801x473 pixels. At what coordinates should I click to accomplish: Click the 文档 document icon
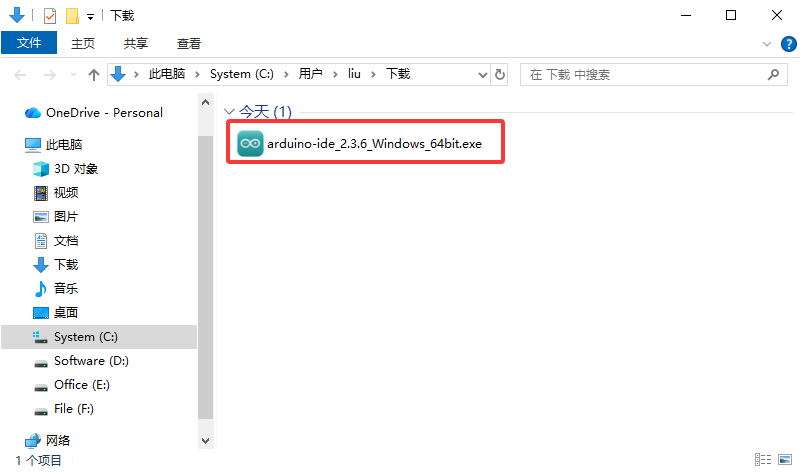pyautogui.click(x=40, y=241)
